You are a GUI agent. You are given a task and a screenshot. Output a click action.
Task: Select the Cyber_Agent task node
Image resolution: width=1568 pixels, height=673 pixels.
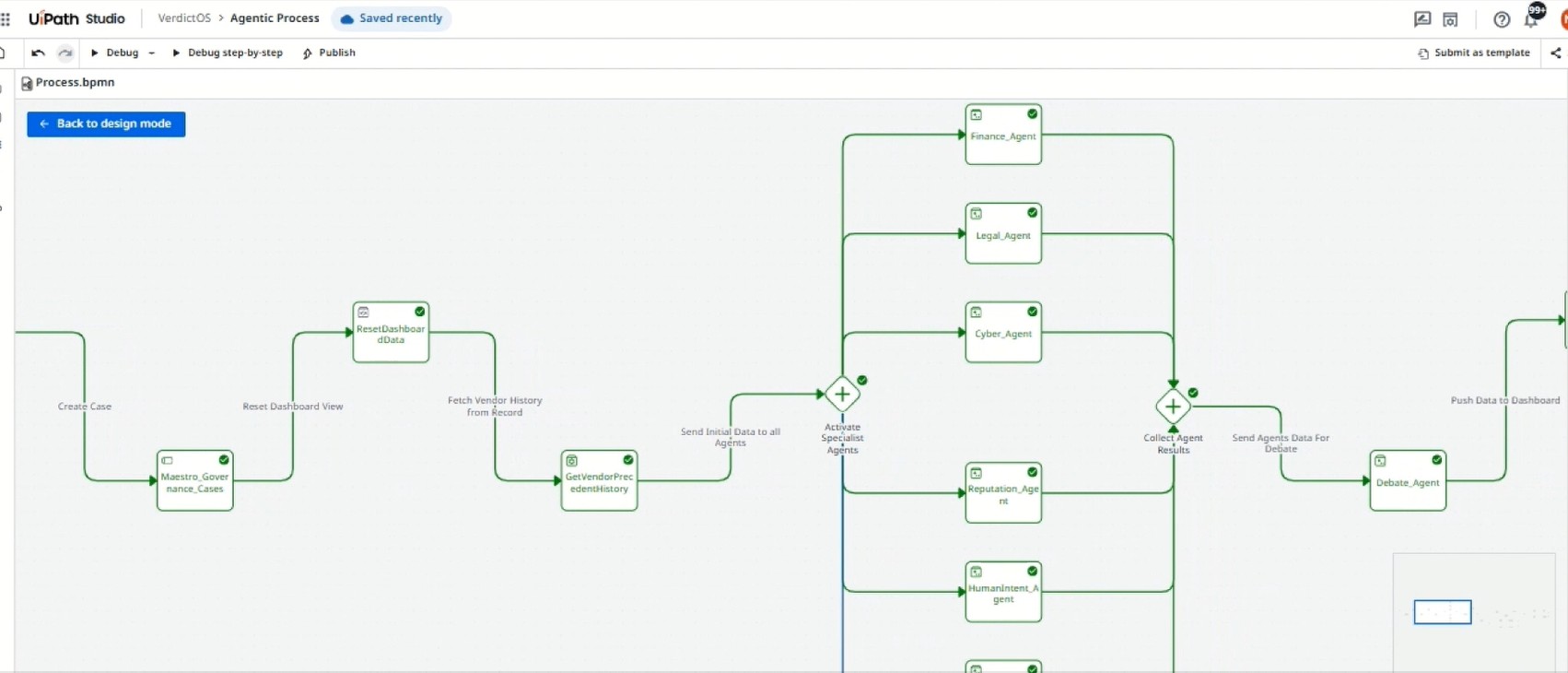1003,332
